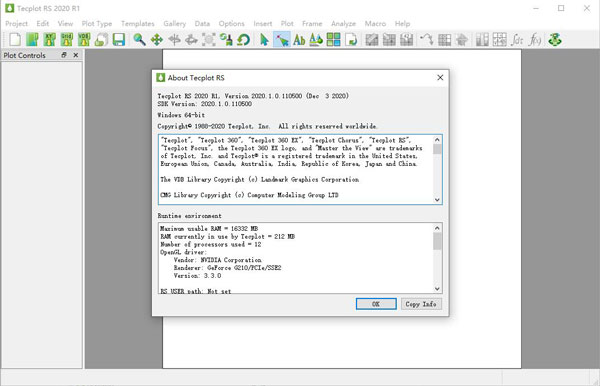Click the green figure icon at toolbar end
The image size is (600, 386).
click(555, 39)
